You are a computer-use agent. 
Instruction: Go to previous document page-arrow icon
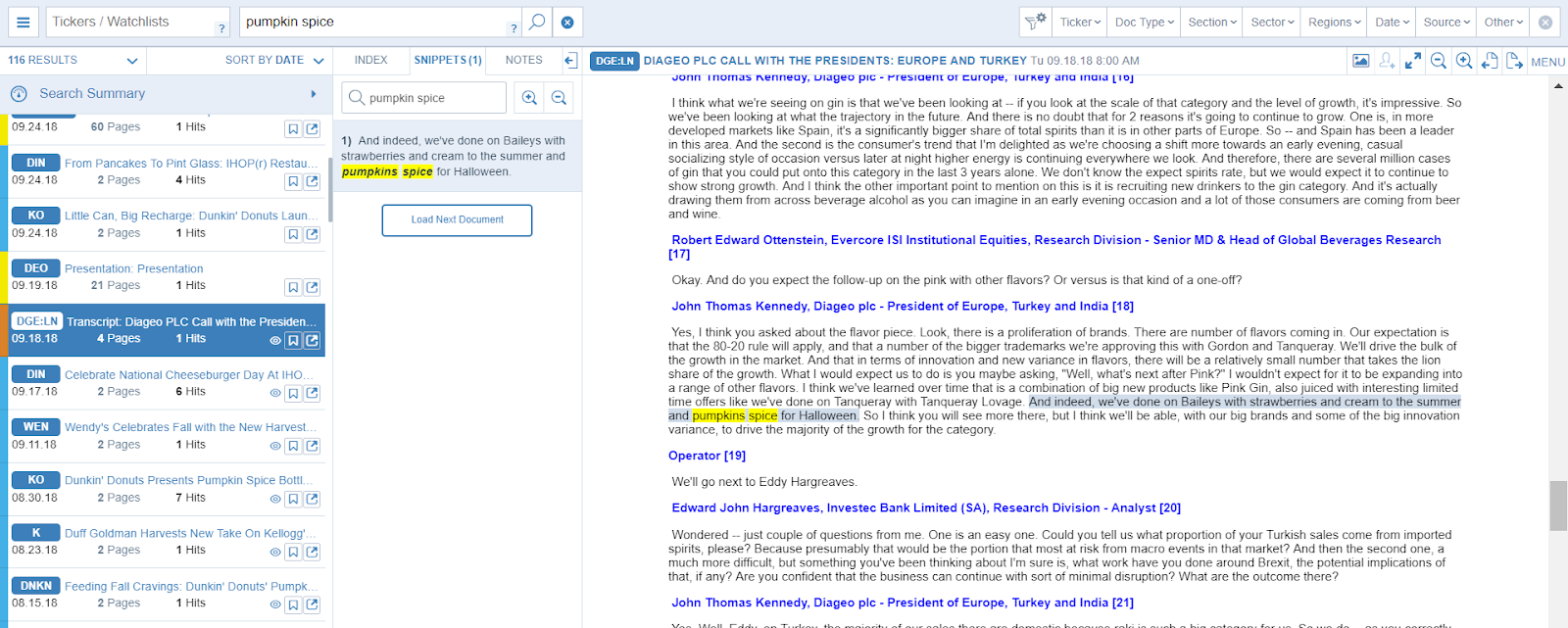(1490, 61)
